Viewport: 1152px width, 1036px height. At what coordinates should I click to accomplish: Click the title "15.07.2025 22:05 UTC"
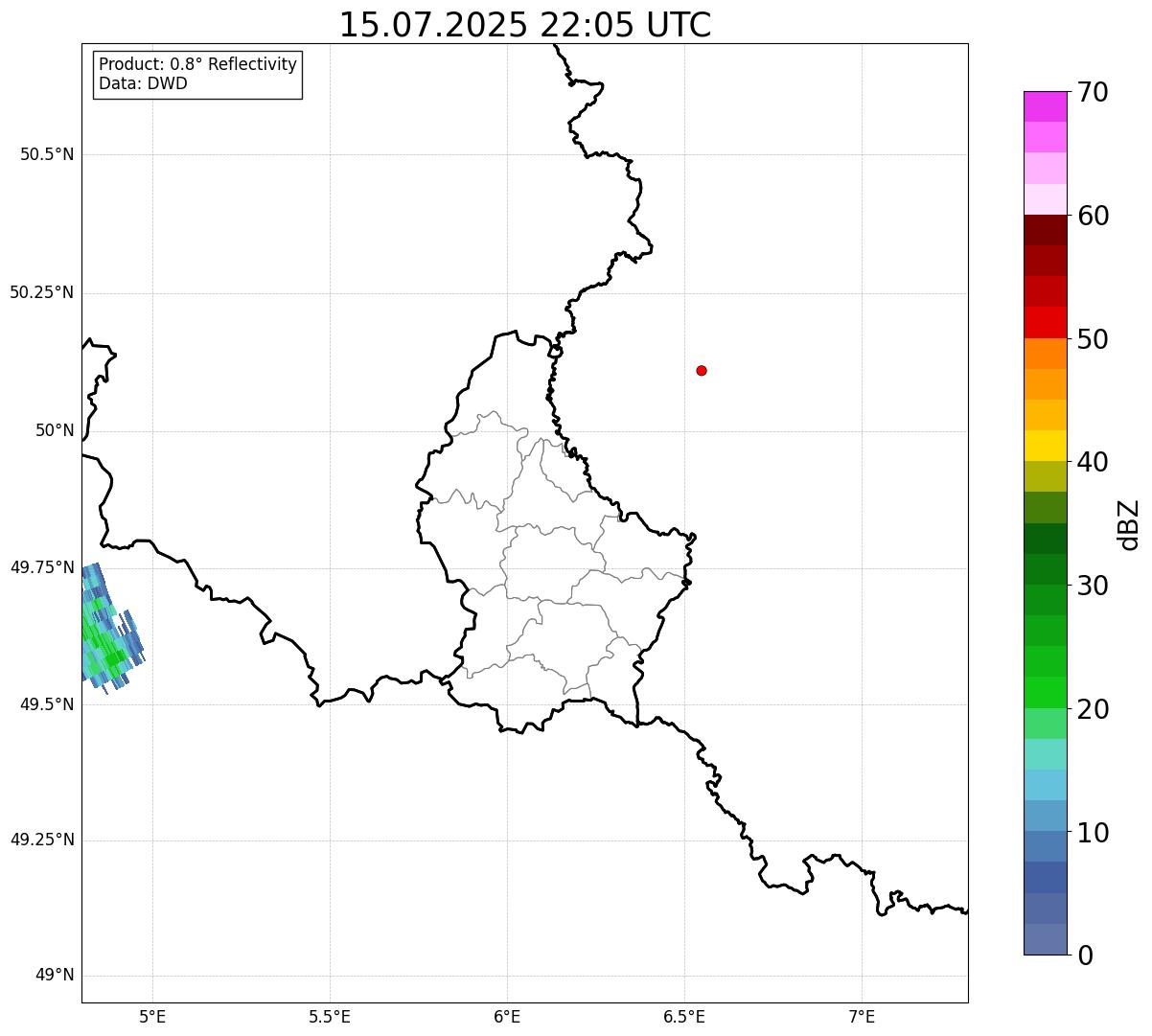(525, 25)
